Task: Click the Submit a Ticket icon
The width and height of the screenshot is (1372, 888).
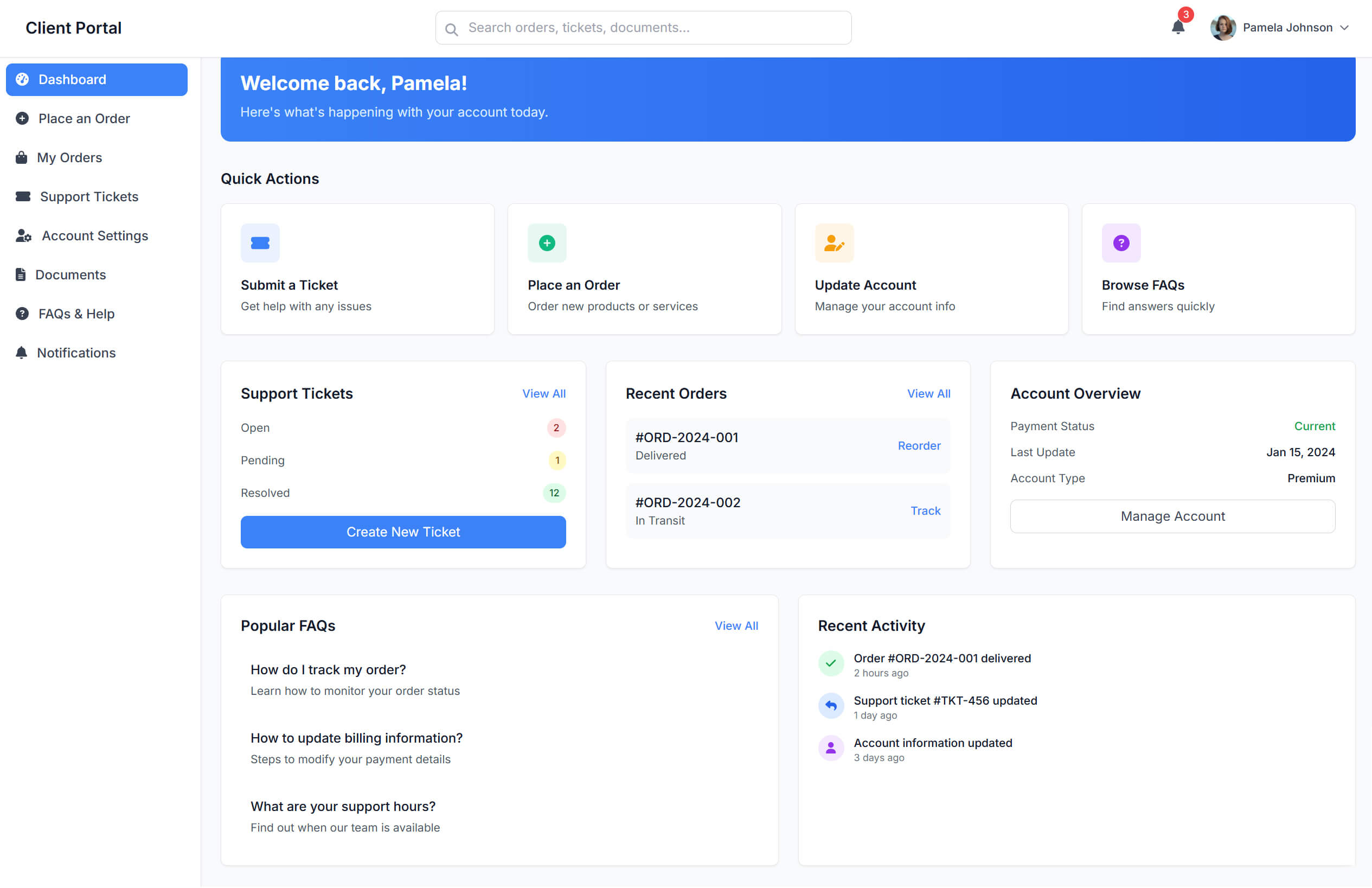Action: click(260, 243)
